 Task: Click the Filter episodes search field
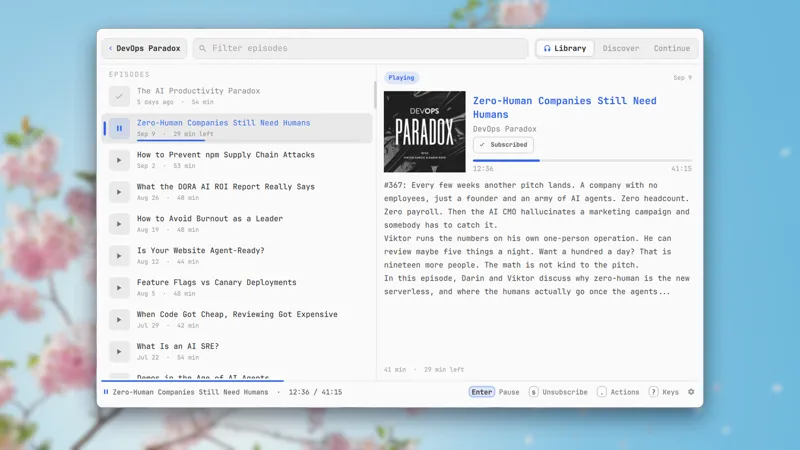click(x=360, y=48)
